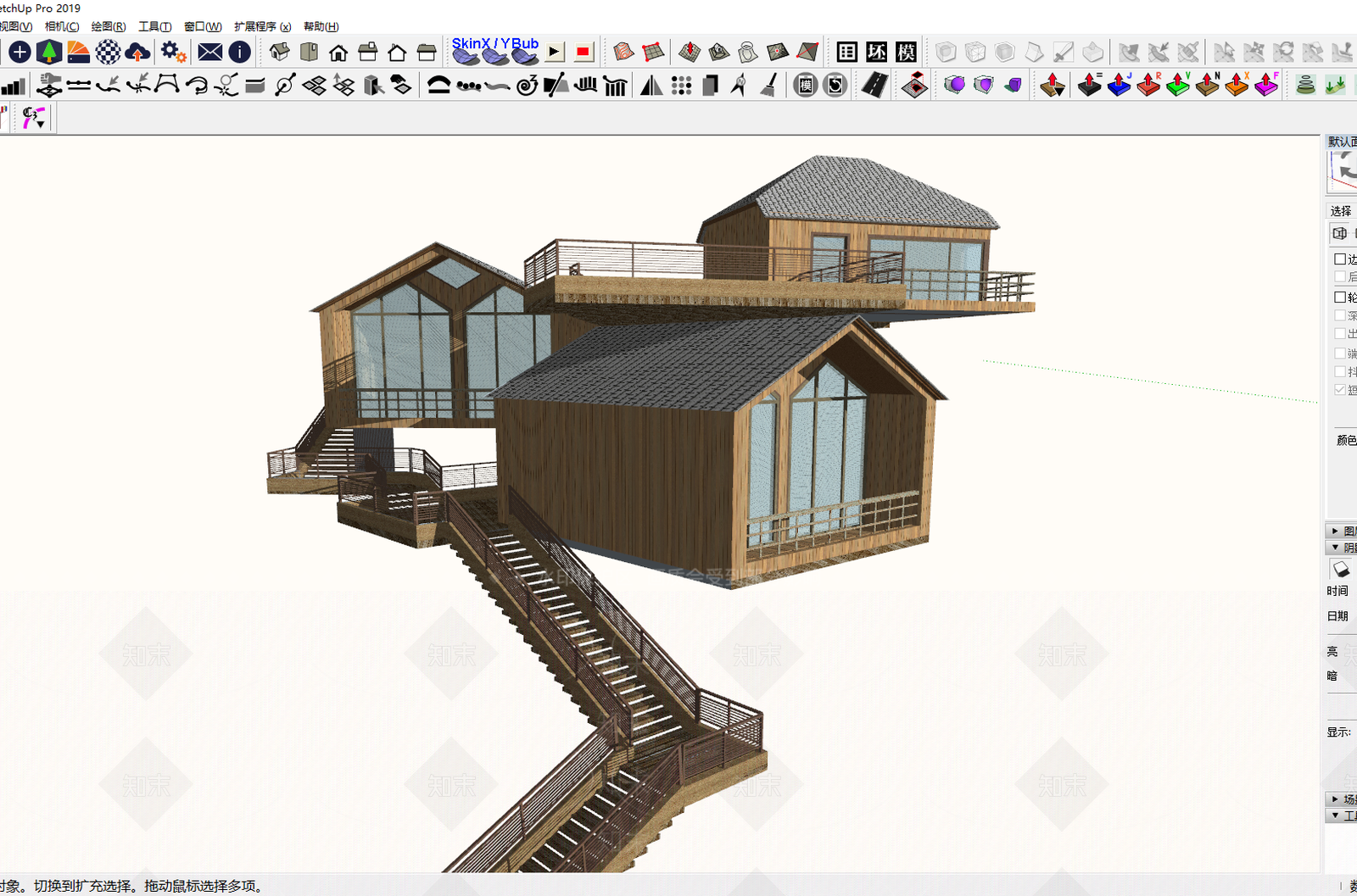The image size is (1357, 896).
Task: Toggle the 边 checkbox in right panel
Action: (x=1340, y=259)
